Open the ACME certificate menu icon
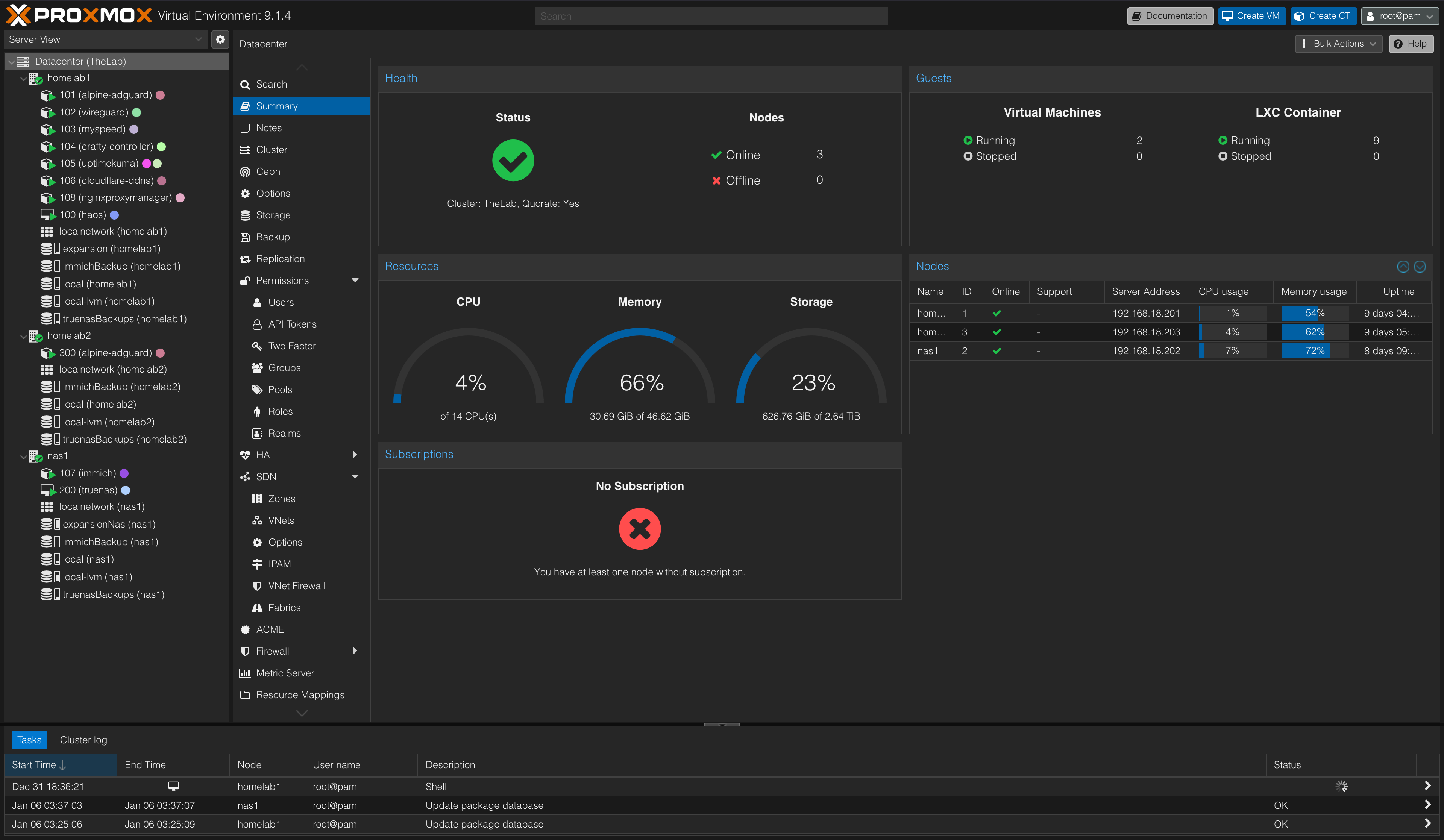The width and height of the screenshot is (1444, 840). [x=245, y=630]
